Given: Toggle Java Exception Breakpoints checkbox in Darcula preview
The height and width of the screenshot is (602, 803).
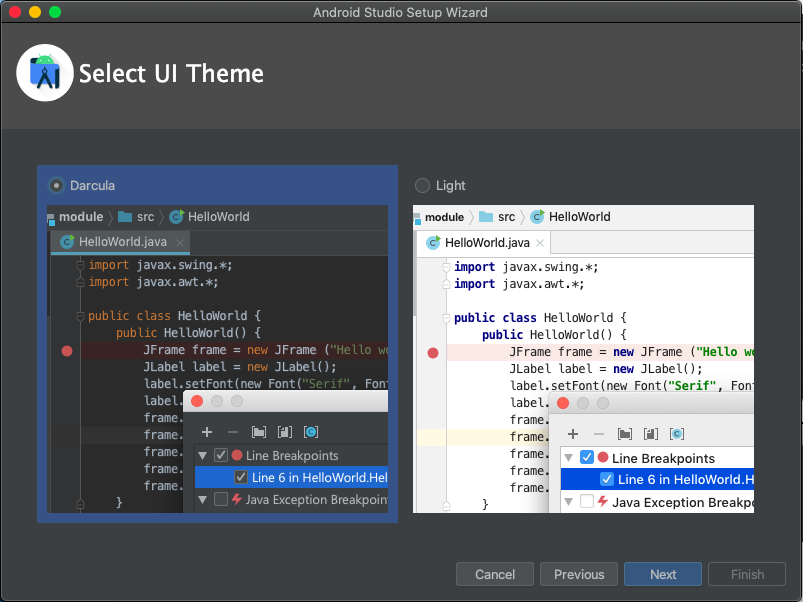Looking at the screenshot, I should point(221,499).
